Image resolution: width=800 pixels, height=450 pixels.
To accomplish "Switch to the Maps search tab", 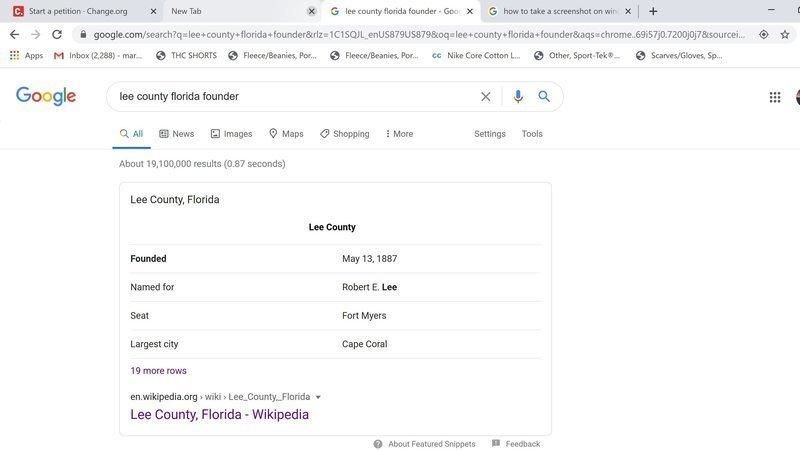I will 286,134.
